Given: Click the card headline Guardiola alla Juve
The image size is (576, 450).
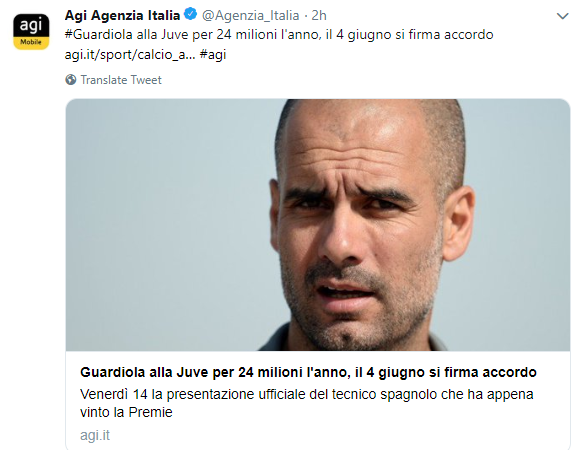Looking at the screenshot, I should 308,372.
